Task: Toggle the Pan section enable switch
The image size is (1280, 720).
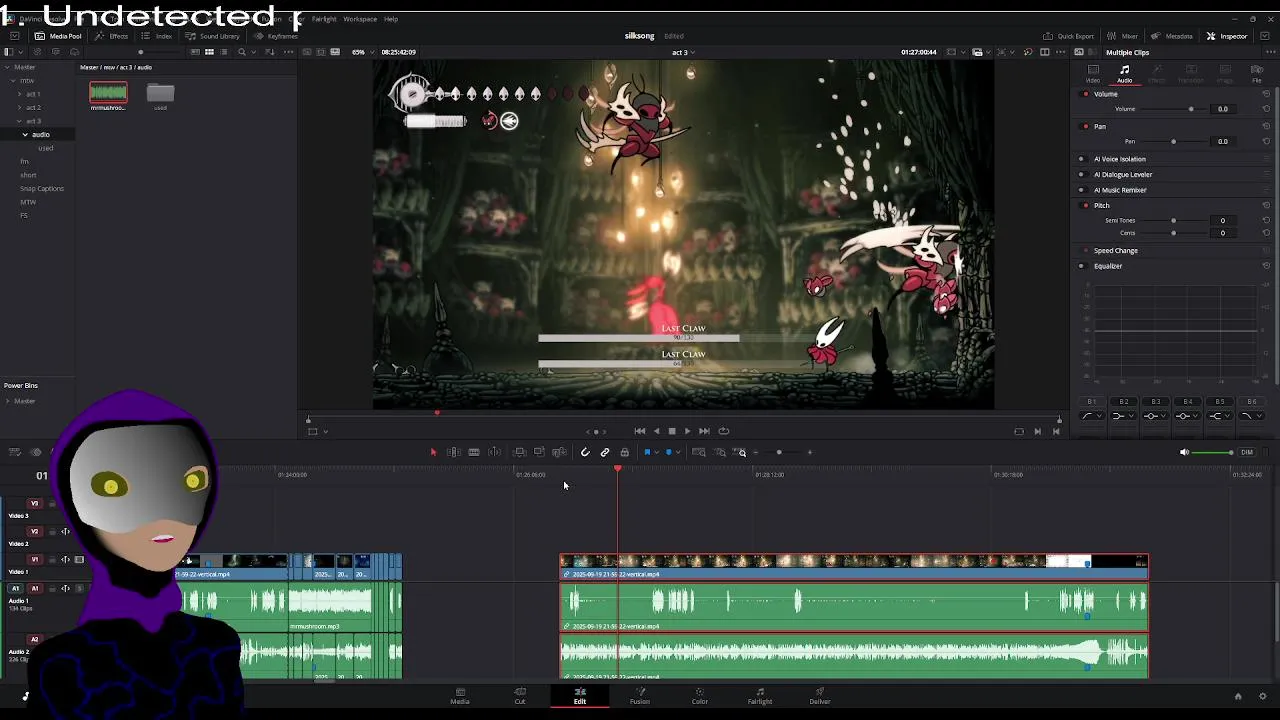Action: pos(1086,127)
